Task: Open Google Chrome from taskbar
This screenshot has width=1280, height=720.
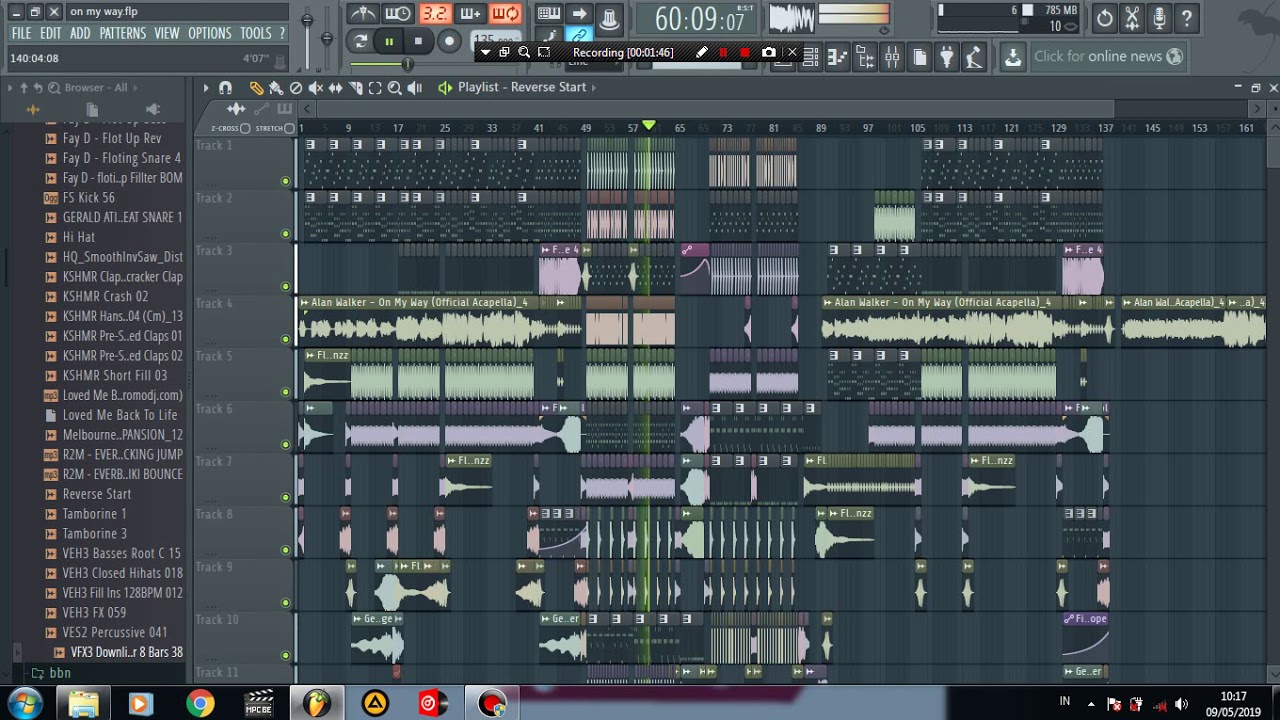Action: click(x=199, y=704)
